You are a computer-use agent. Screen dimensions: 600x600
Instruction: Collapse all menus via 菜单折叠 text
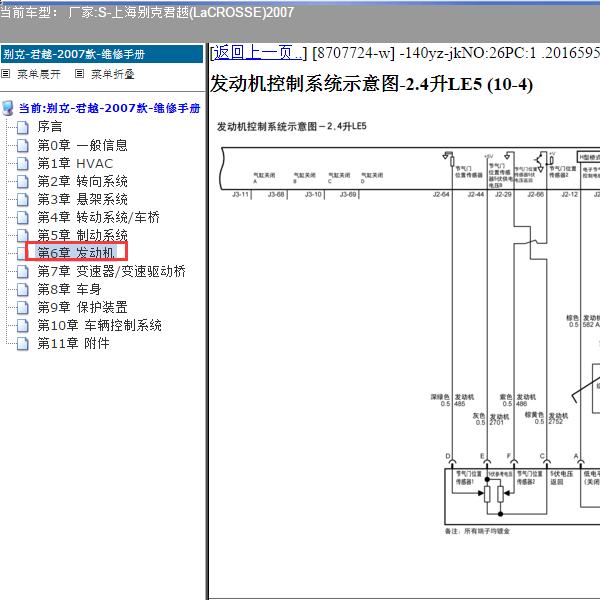[x=112, y=74]
